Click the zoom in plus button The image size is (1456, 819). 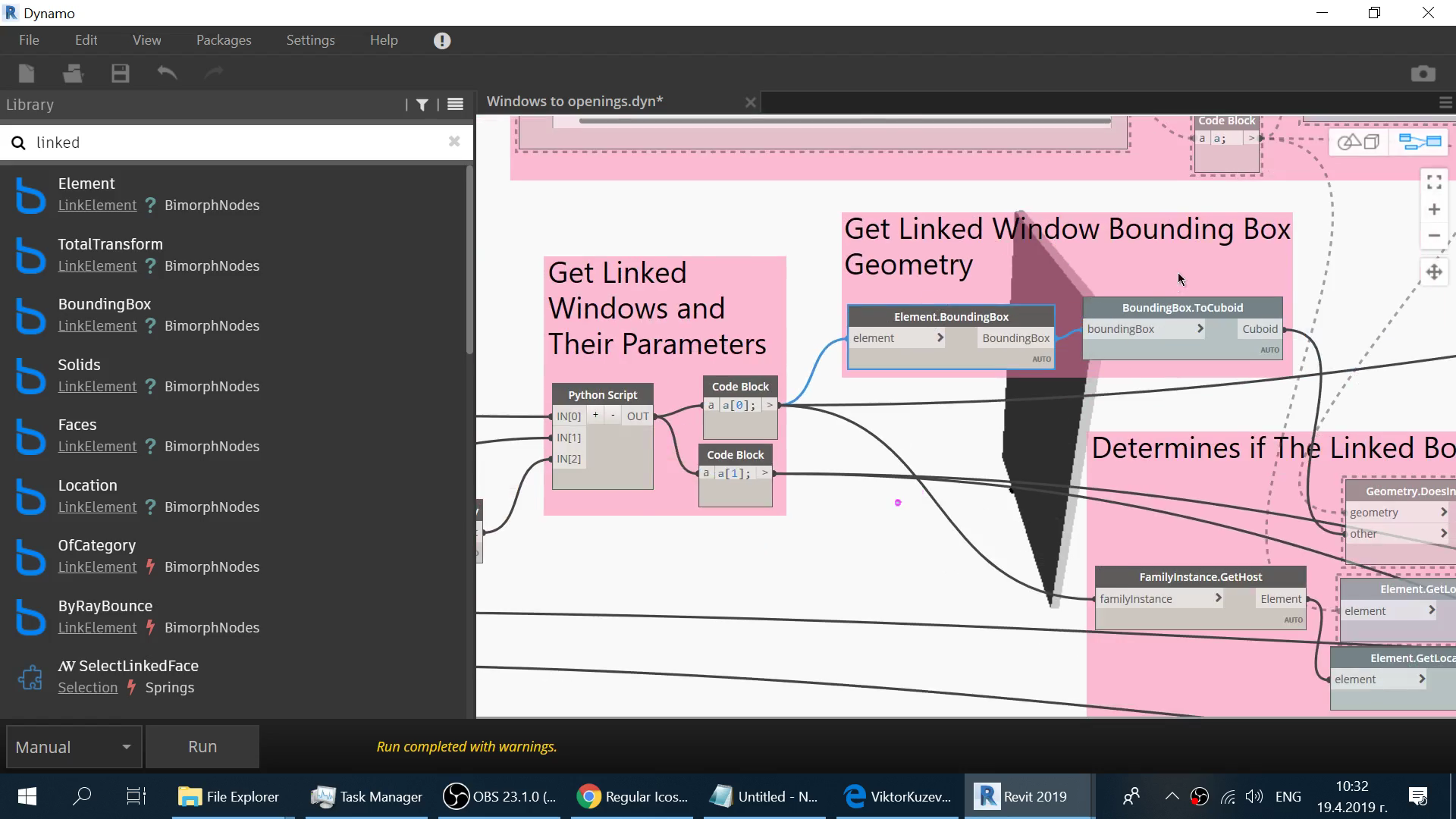click(1433, 209)
